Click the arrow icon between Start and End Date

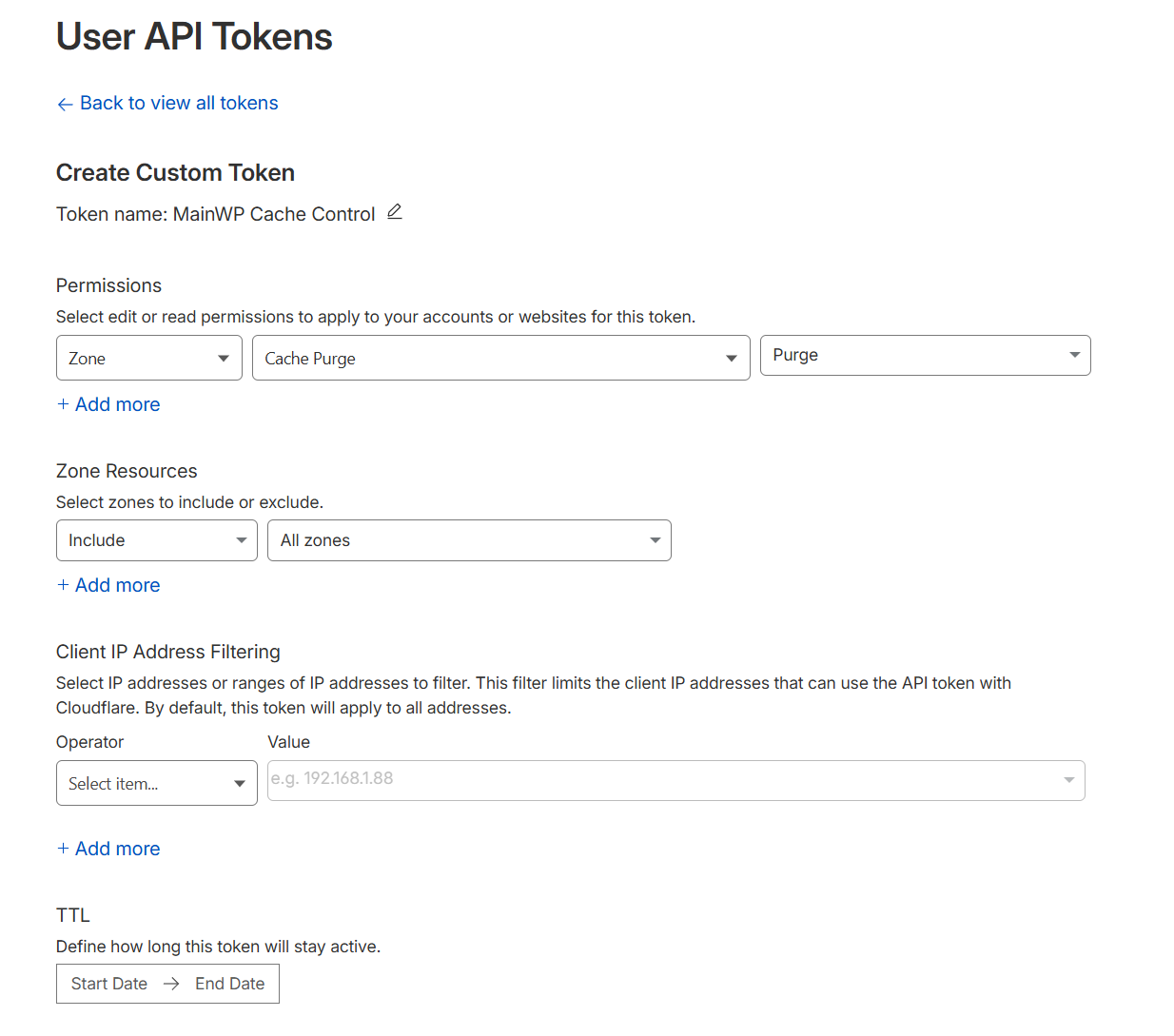[171, 984]
